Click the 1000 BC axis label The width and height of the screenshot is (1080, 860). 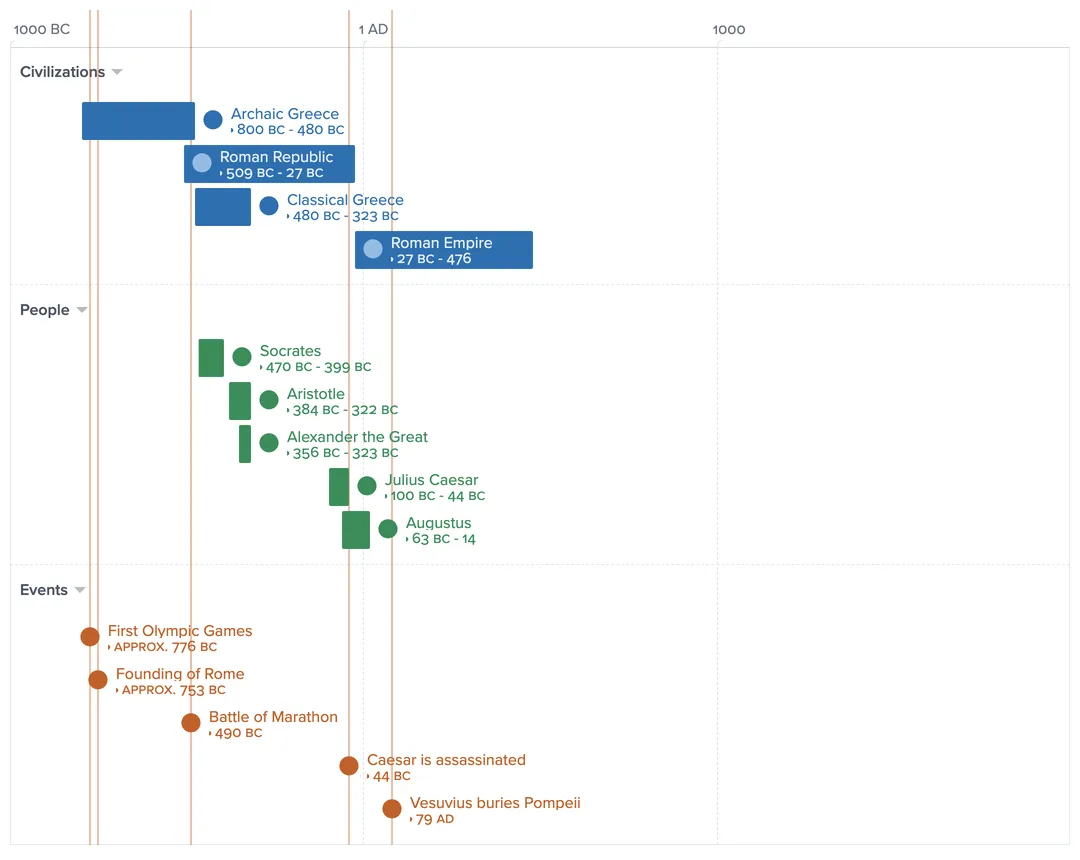tap(42, 30)
